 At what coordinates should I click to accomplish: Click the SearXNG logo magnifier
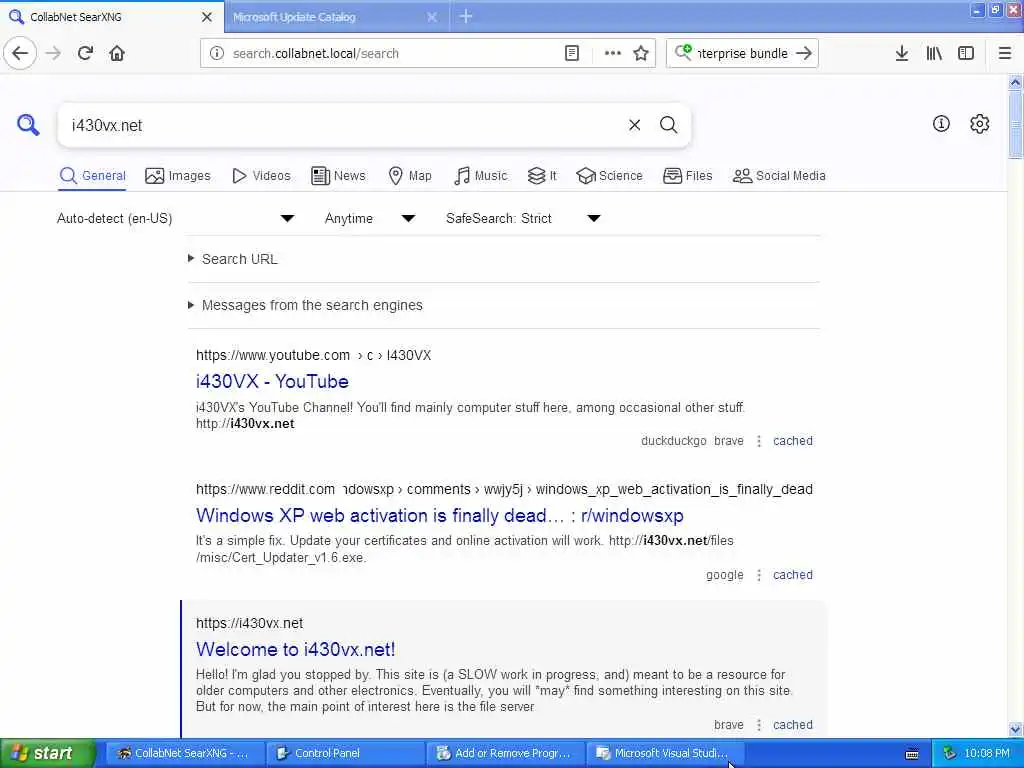[x=28, y=124]
